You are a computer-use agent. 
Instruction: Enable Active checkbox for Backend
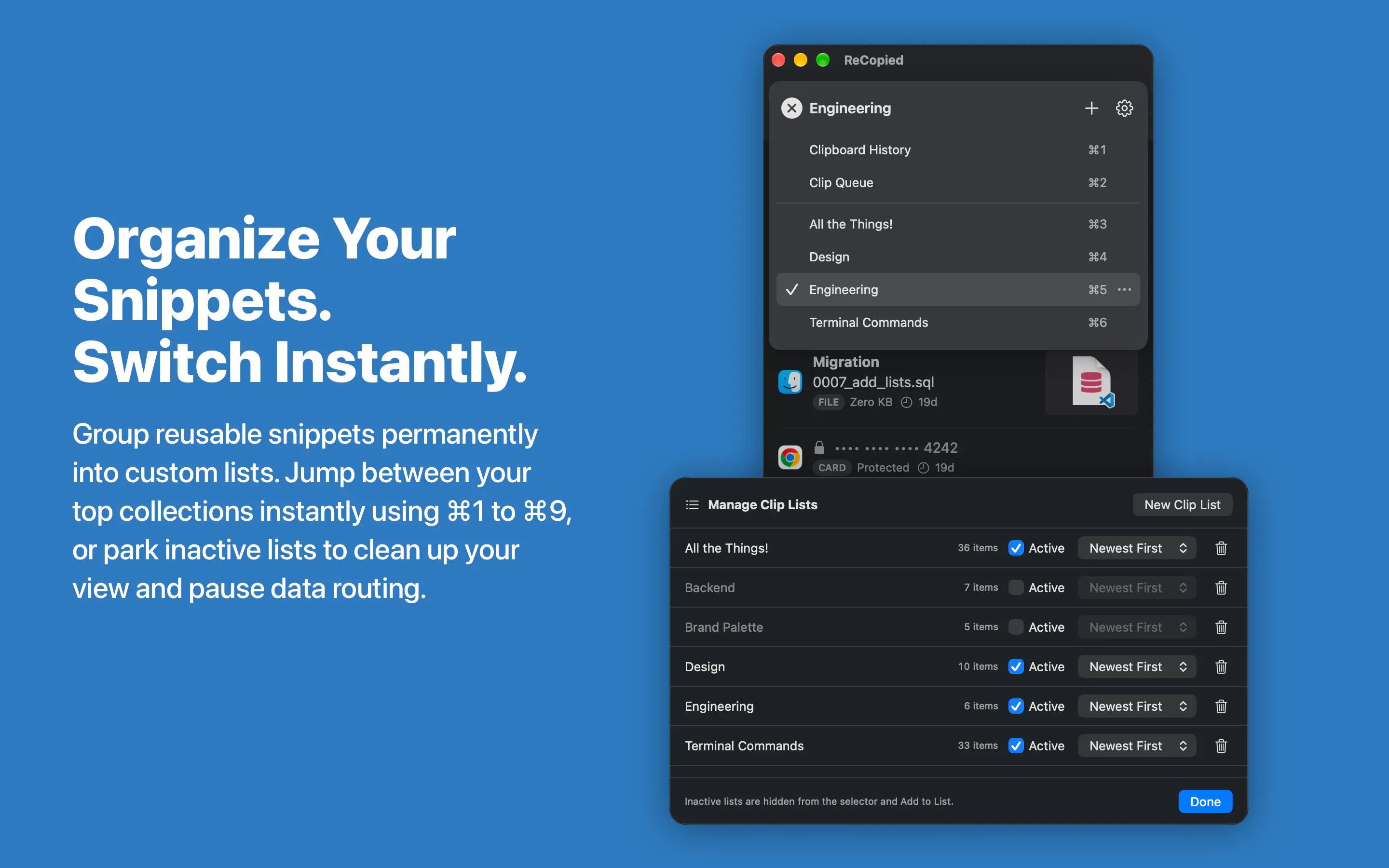(1015, 587)
